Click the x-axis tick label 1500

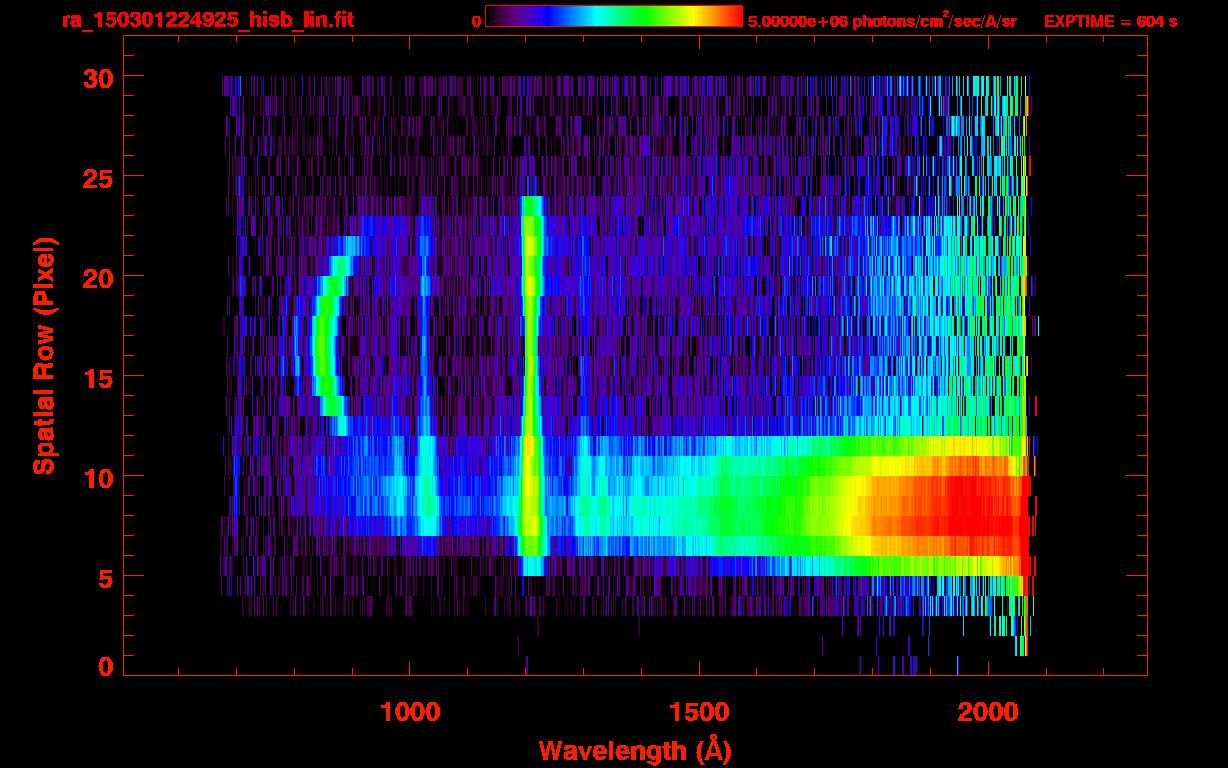click(x=699, y=711)
